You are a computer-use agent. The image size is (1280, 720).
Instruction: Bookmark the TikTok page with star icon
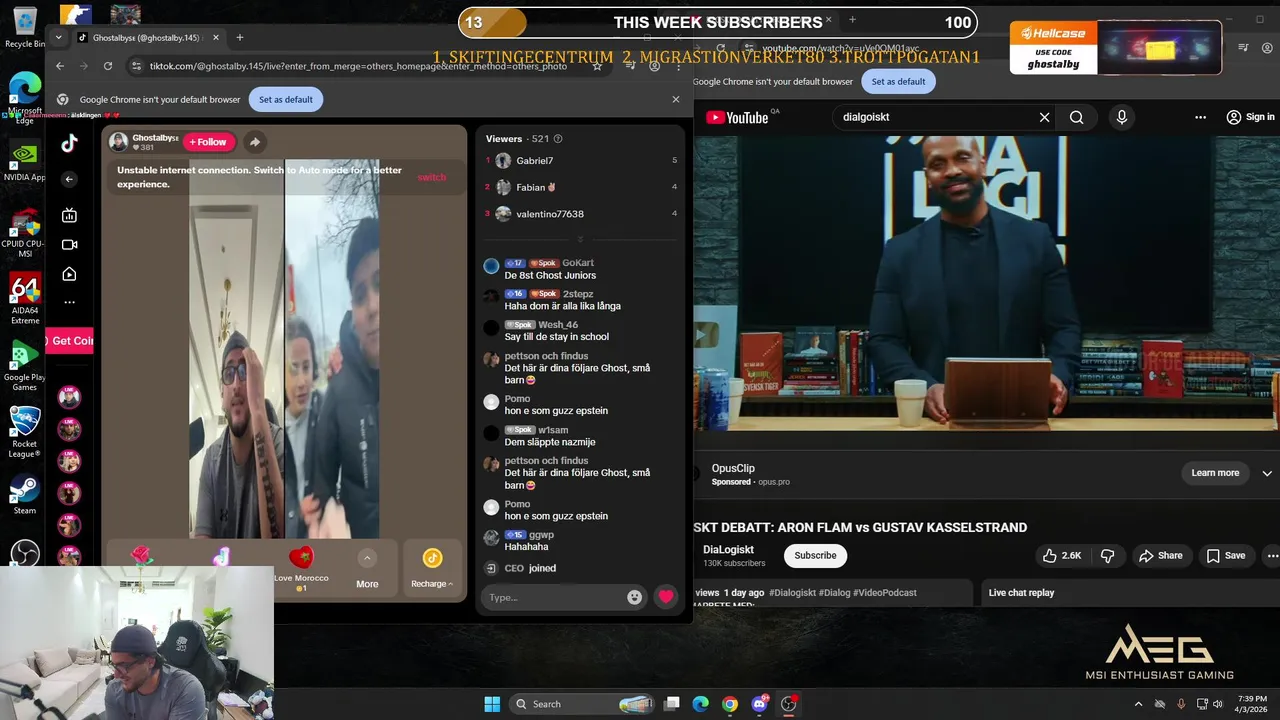597,66
